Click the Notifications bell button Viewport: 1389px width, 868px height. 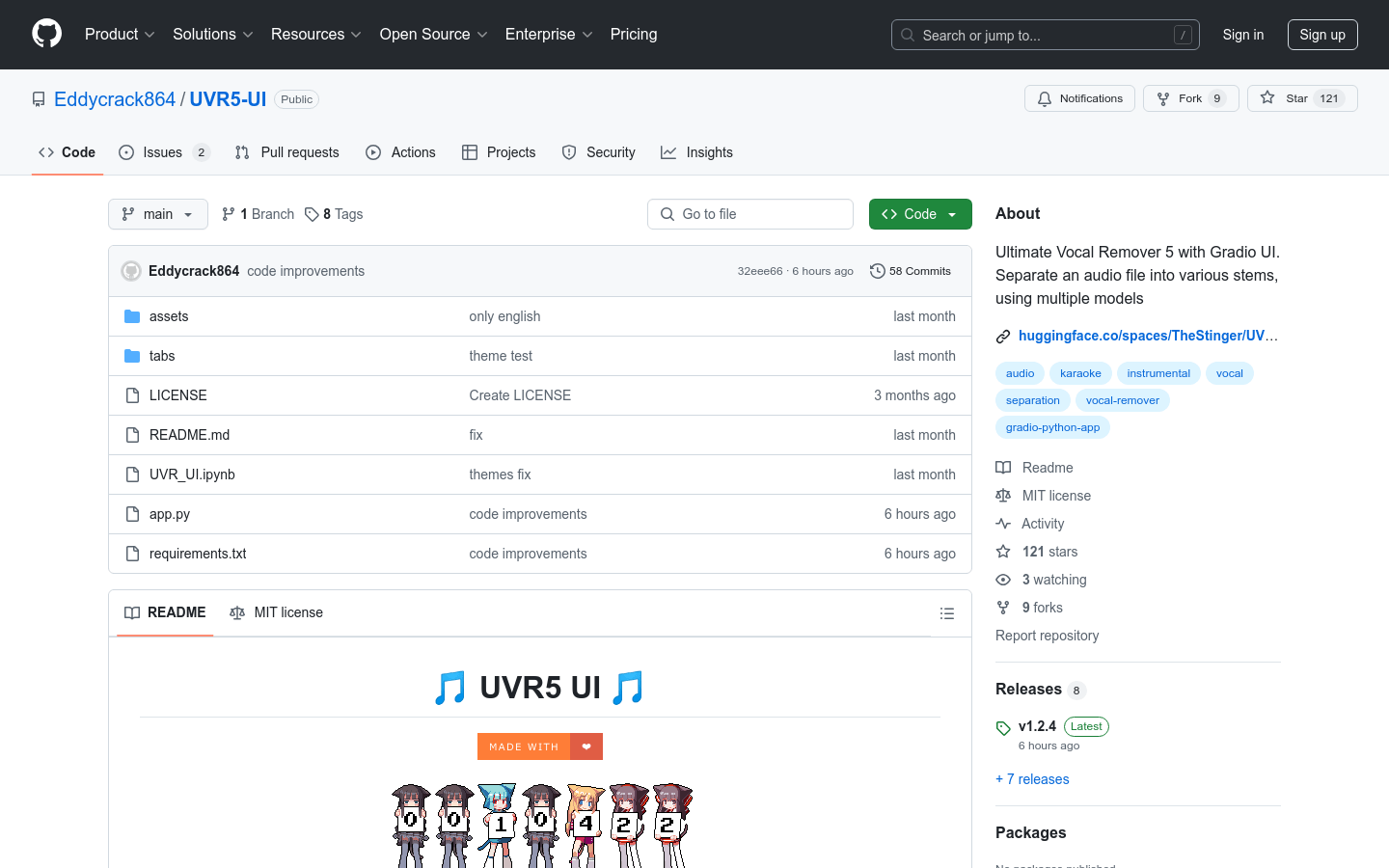pyautogui.click(x=1079, y=98)
